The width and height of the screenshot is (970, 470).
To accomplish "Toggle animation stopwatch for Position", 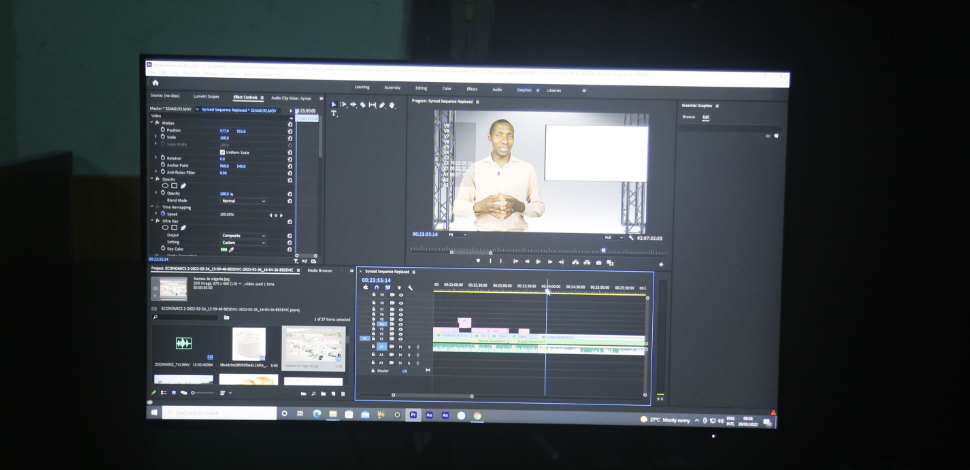I will (x=162, y=131).
